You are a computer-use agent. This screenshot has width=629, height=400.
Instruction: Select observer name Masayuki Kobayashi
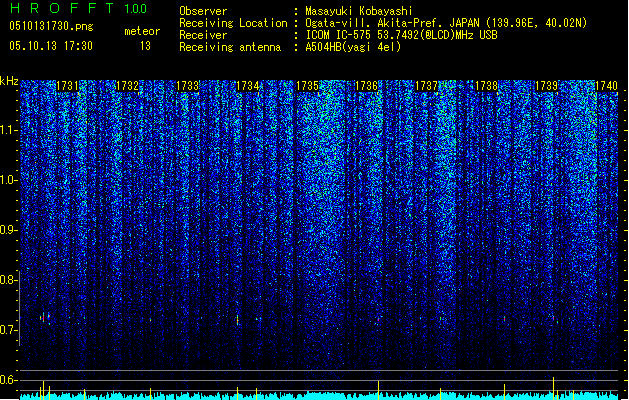(x=359, y=11)
